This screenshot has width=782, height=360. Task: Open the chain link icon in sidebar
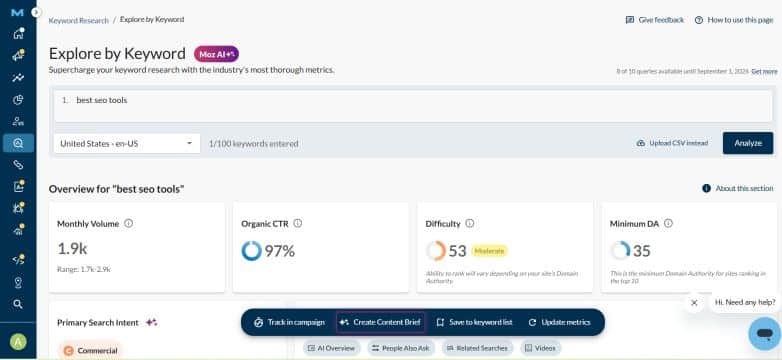tap(18, 165)
